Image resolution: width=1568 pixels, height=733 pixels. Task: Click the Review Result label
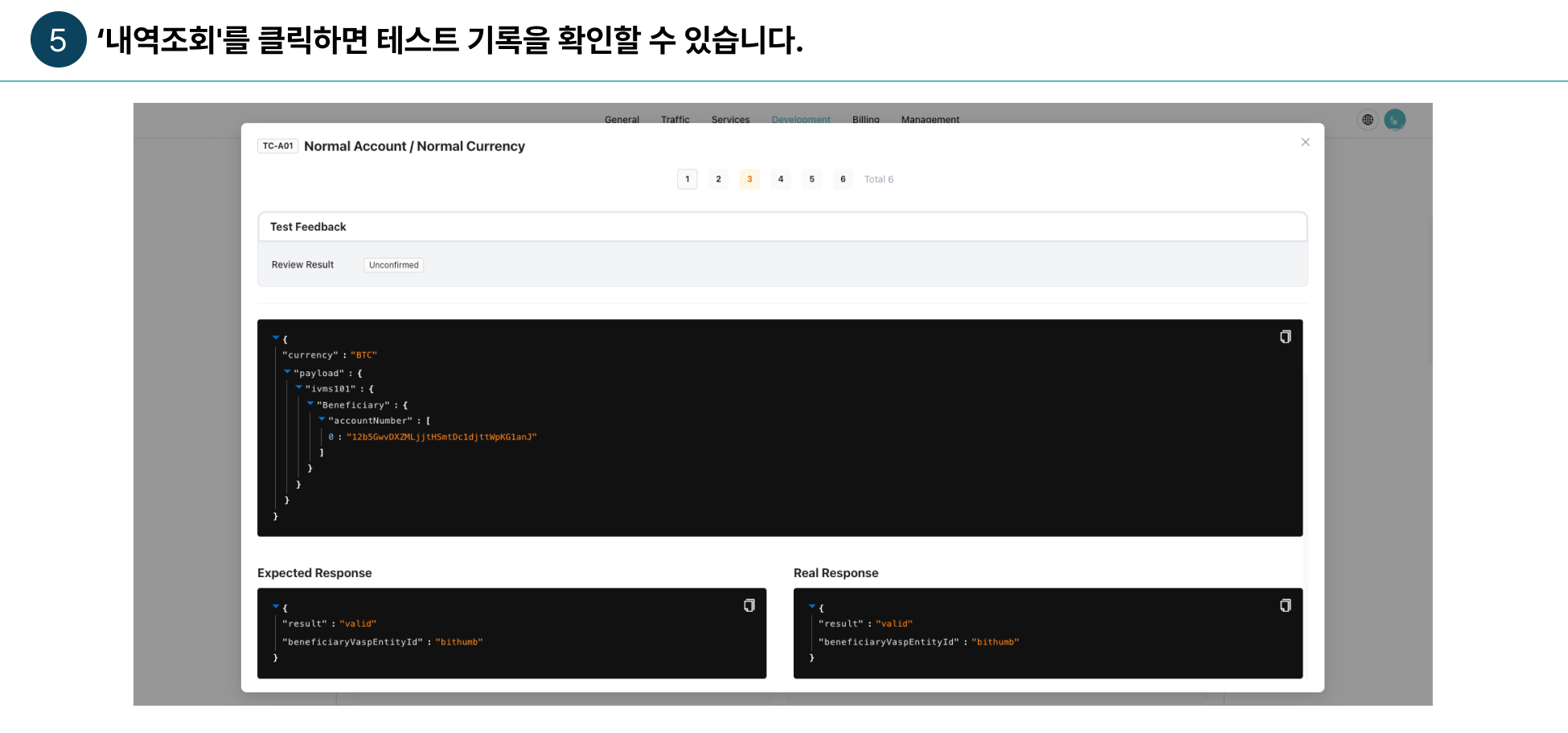coord(302,265)
